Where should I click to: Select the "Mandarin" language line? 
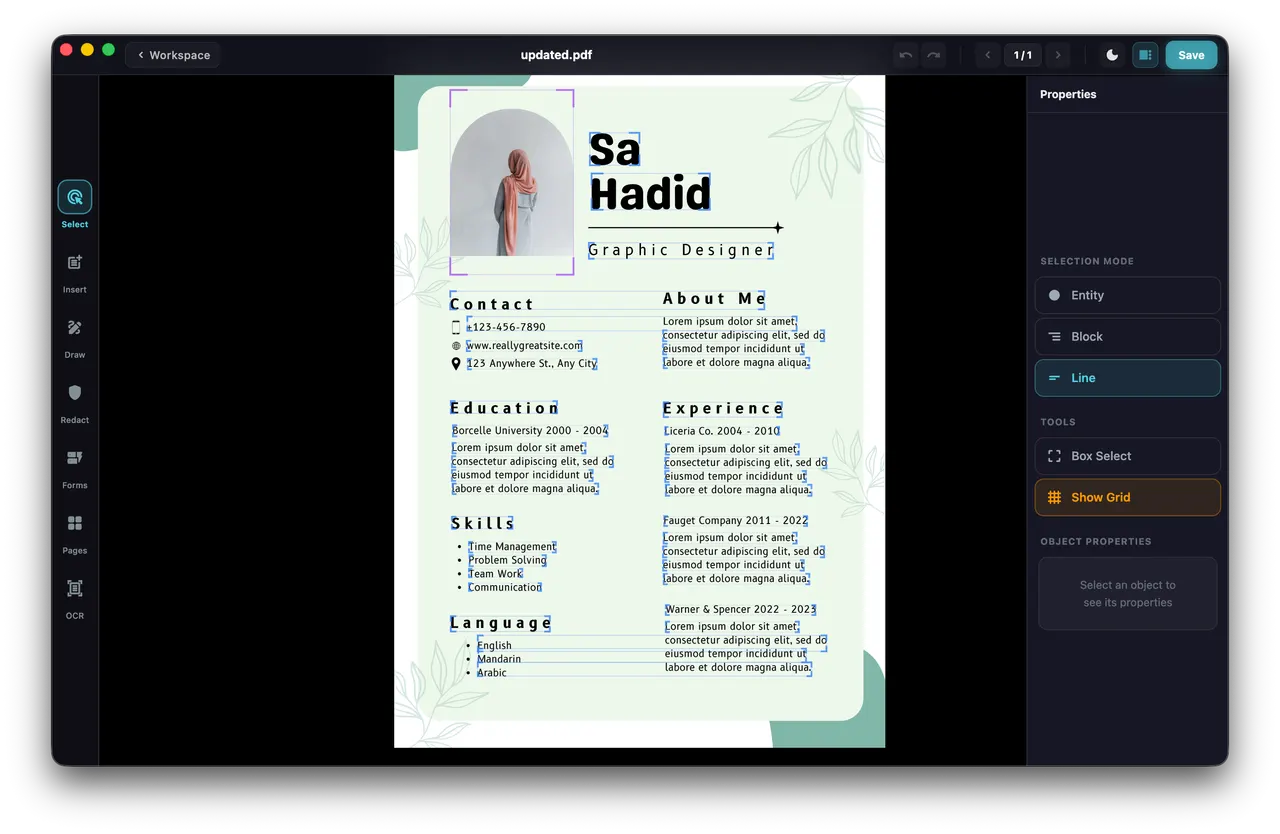point(499,659)
